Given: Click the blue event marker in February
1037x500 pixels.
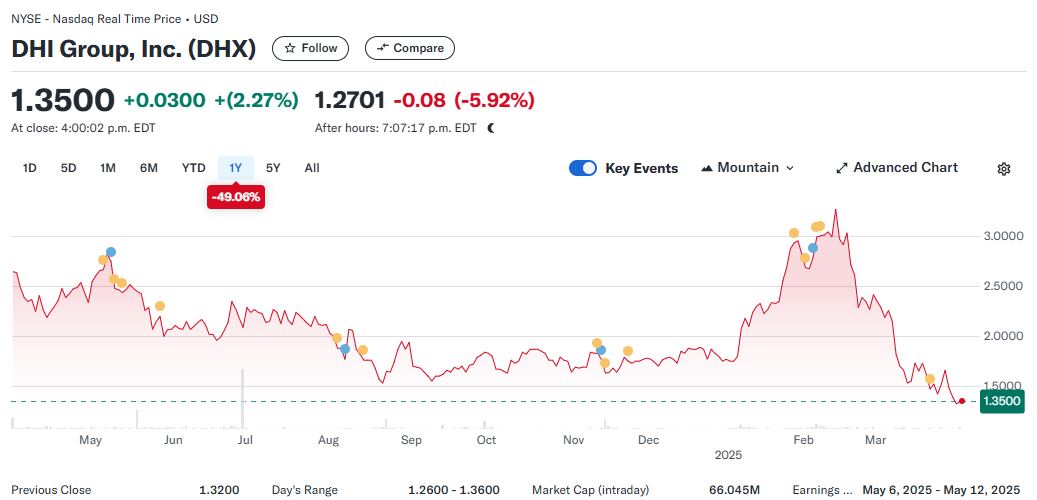Looking at the screenshot, I should pos(813,248).
